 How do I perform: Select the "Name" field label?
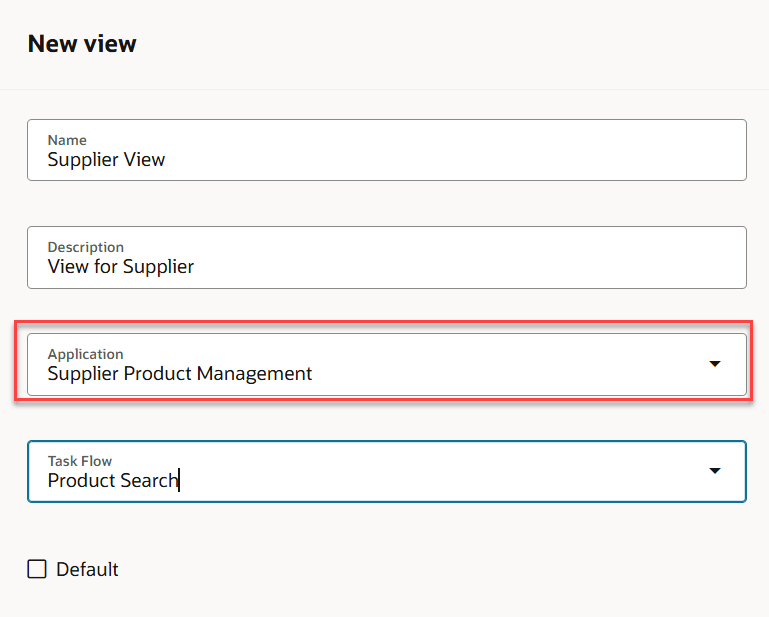pyautogui.click(x=67, y=140)
